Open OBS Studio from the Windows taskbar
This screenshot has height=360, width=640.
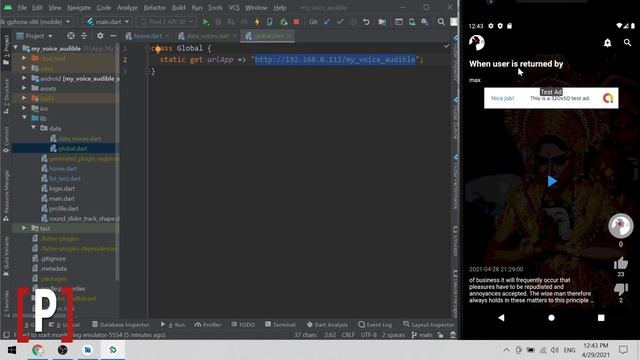click(62, 350)
